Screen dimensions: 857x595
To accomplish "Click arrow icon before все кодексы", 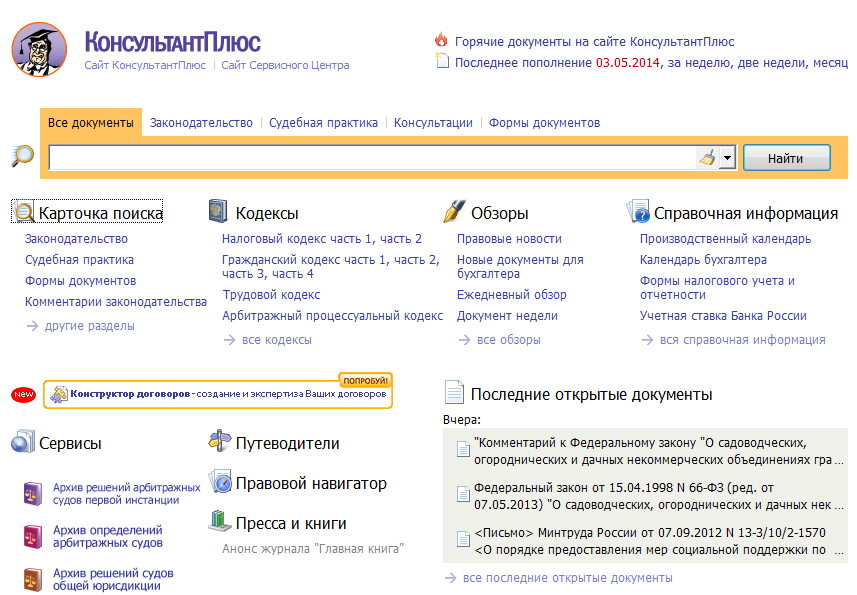I will 230,340.
